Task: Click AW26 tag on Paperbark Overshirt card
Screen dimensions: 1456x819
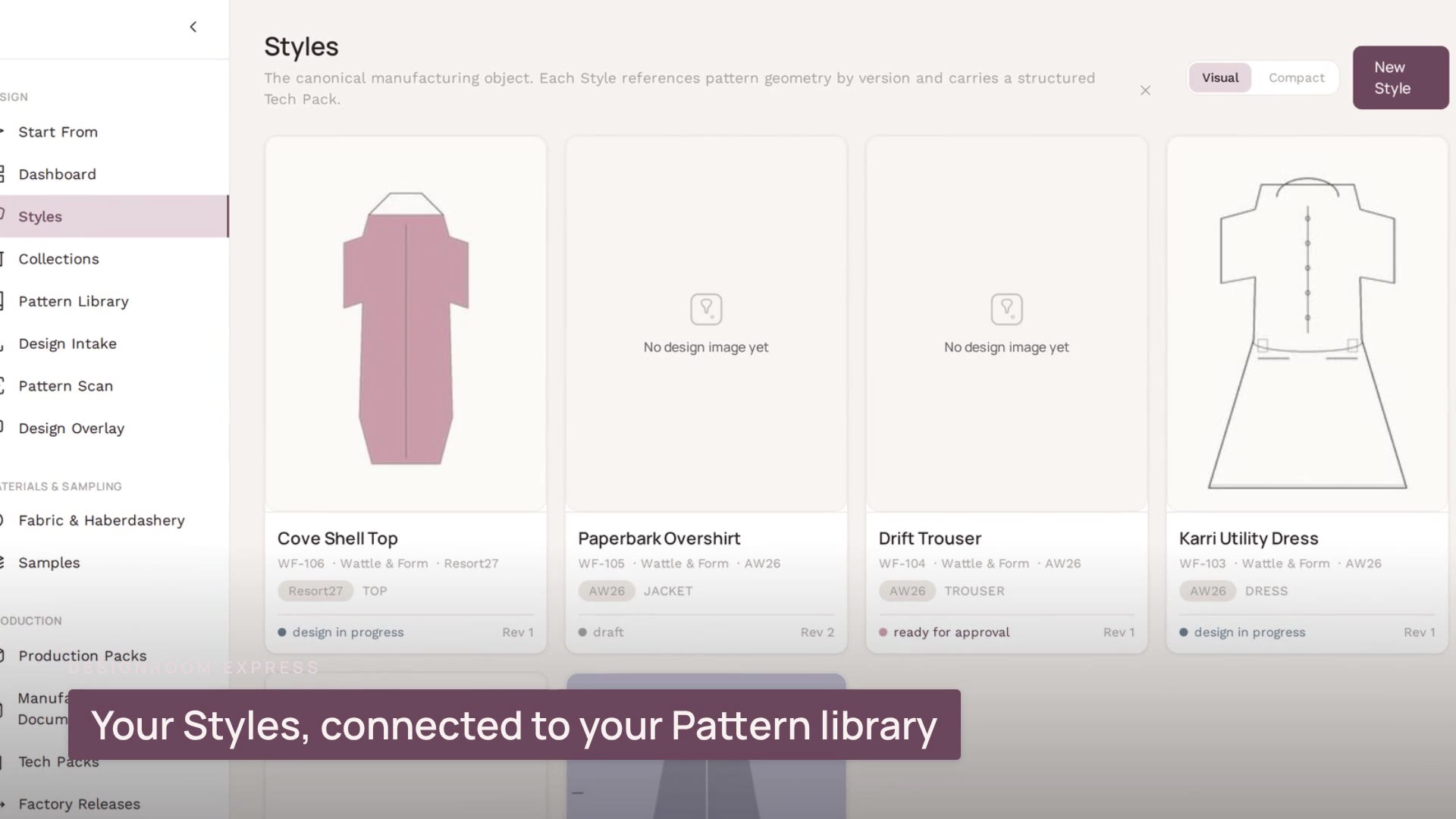Action: [607, 591]
